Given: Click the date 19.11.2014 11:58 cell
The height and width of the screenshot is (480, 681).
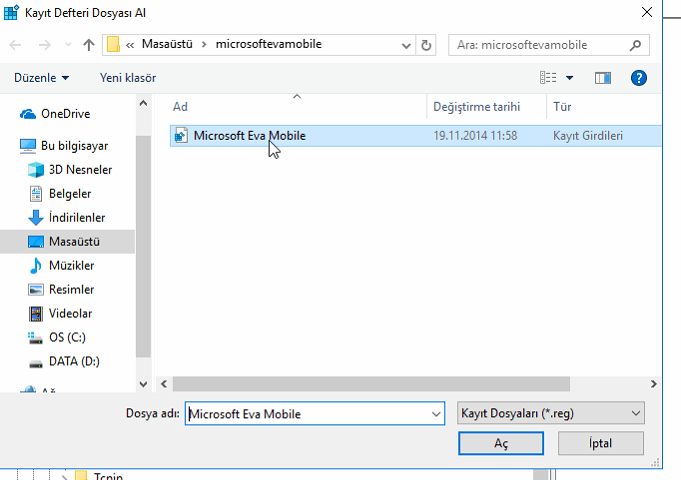Looking at the screenshot, I should pos(475,136).
